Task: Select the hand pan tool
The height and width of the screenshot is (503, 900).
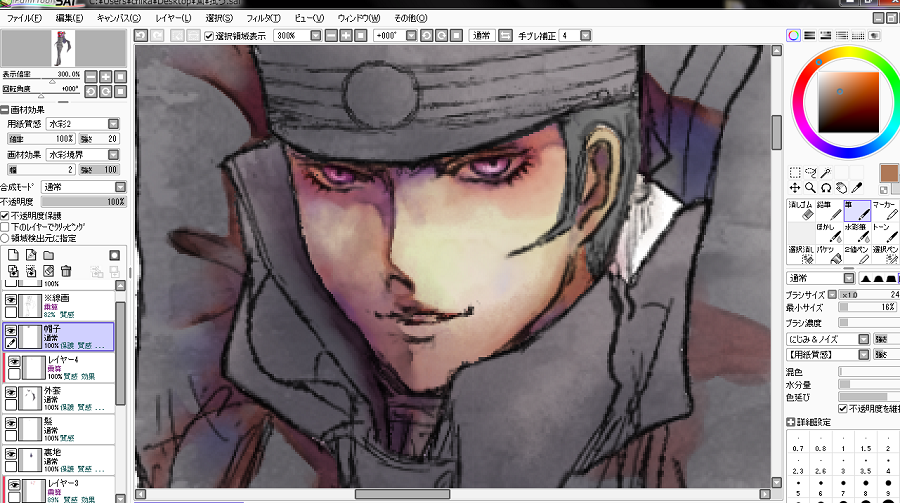Action: [841, 188]
